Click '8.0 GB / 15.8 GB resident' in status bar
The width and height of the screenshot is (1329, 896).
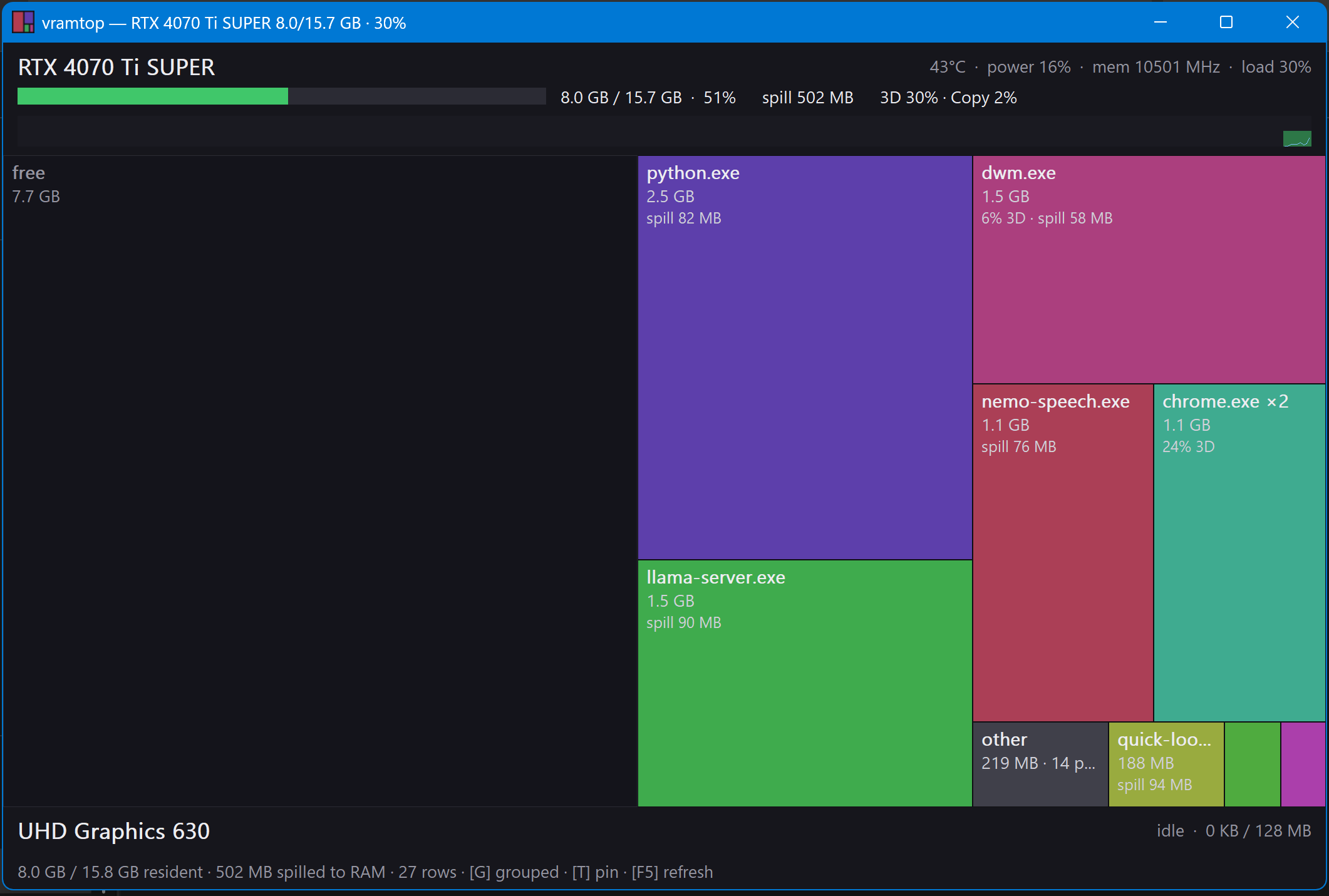[110, 872]
